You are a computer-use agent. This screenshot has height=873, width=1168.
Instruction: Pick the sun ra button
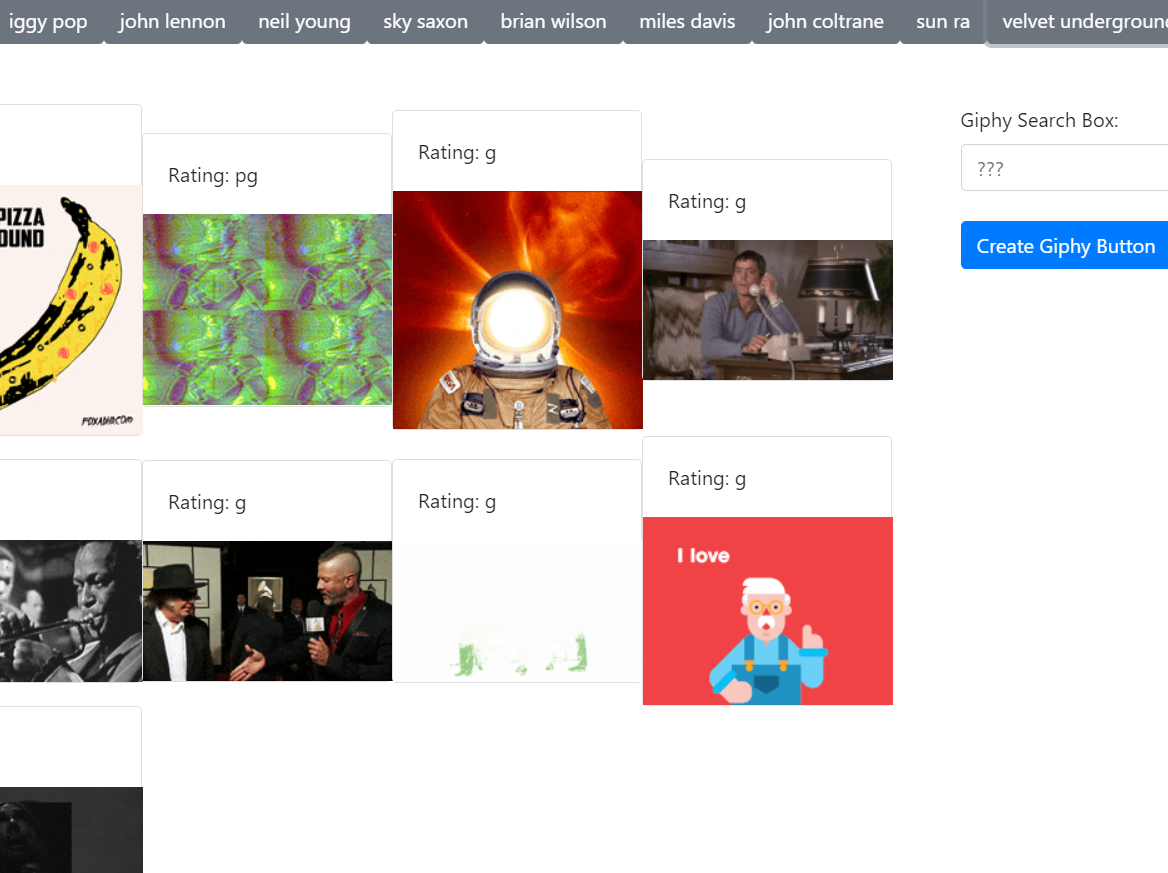tap(943, 22)
